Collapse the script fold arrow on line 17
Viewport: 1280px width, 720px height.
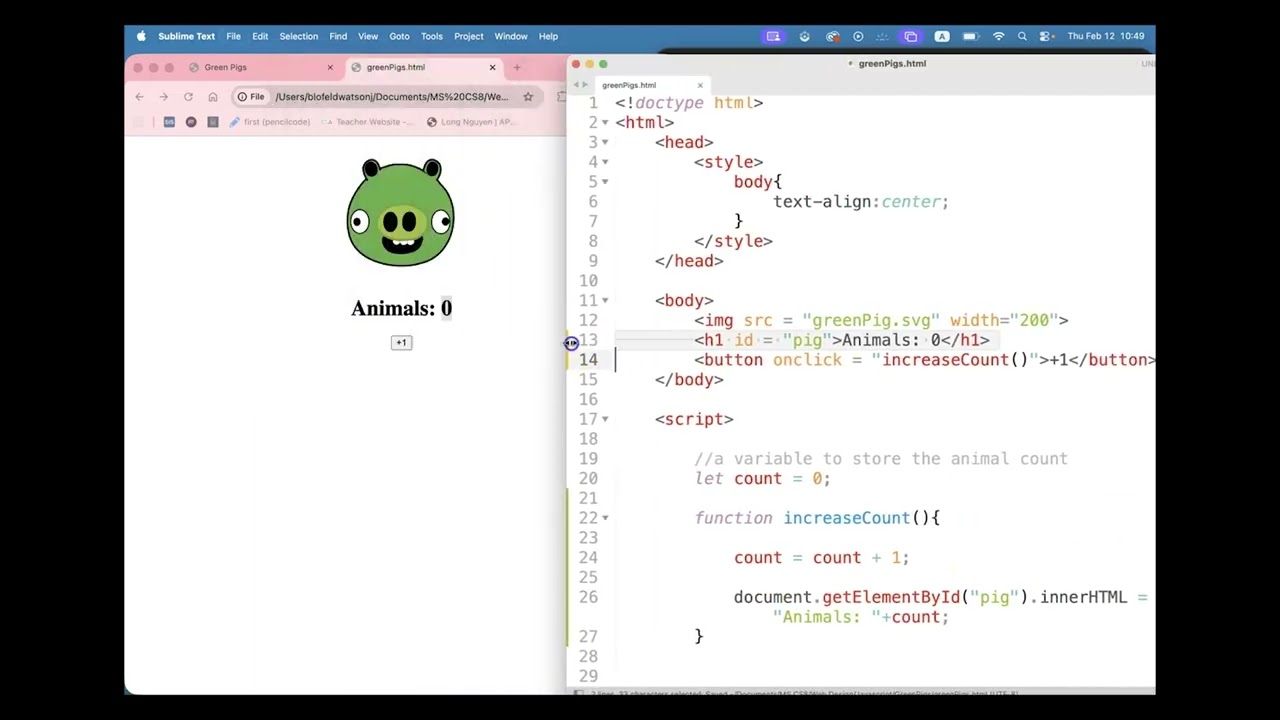605,420
